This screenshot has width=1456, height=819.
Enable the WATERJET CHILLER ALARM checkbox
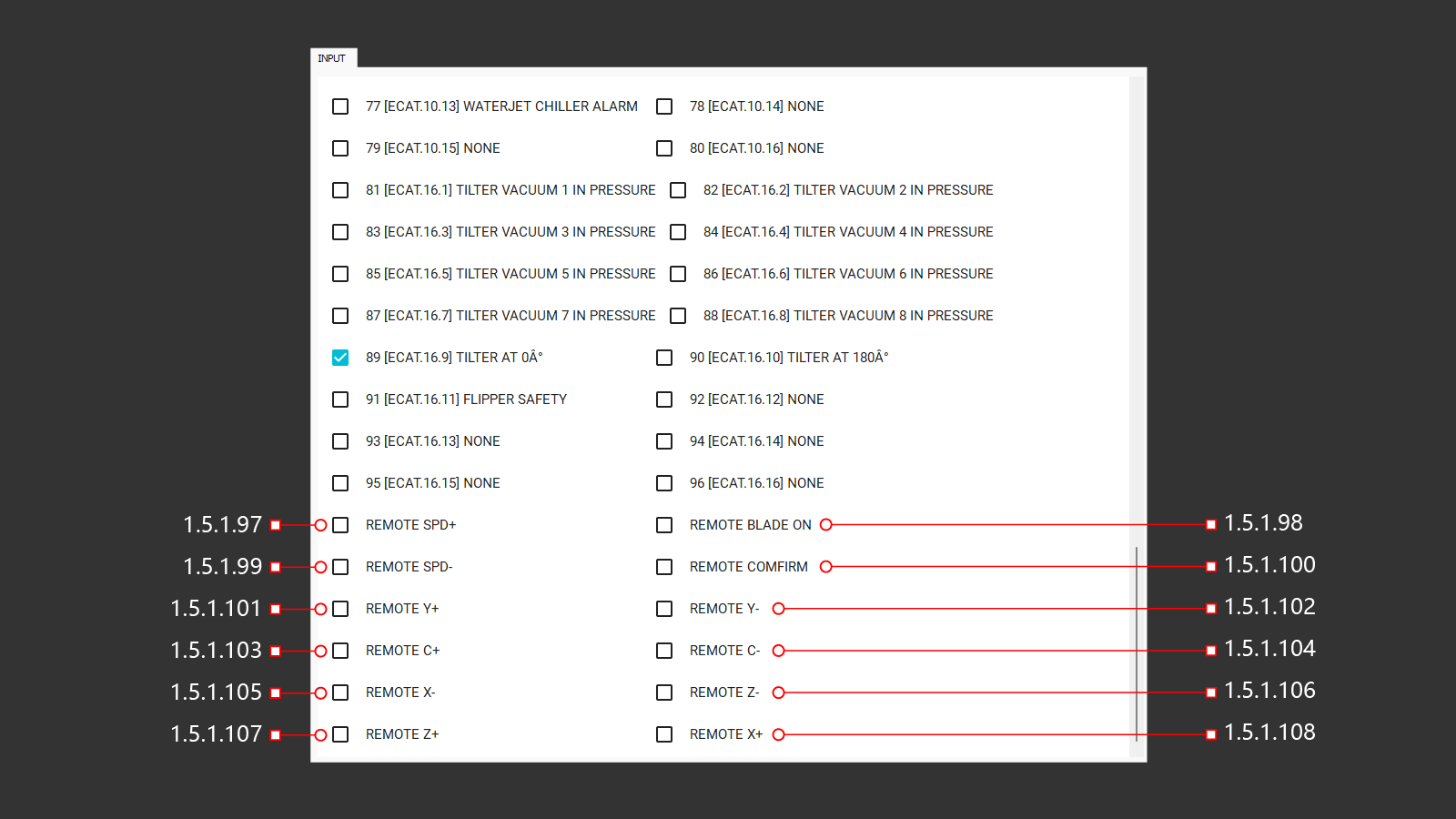340,106
